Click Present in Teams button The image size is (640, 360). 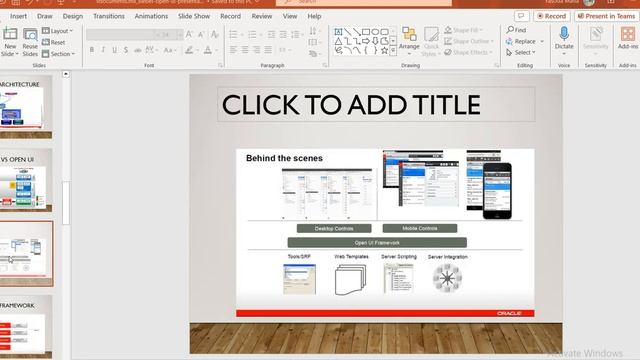click(607, 16)
